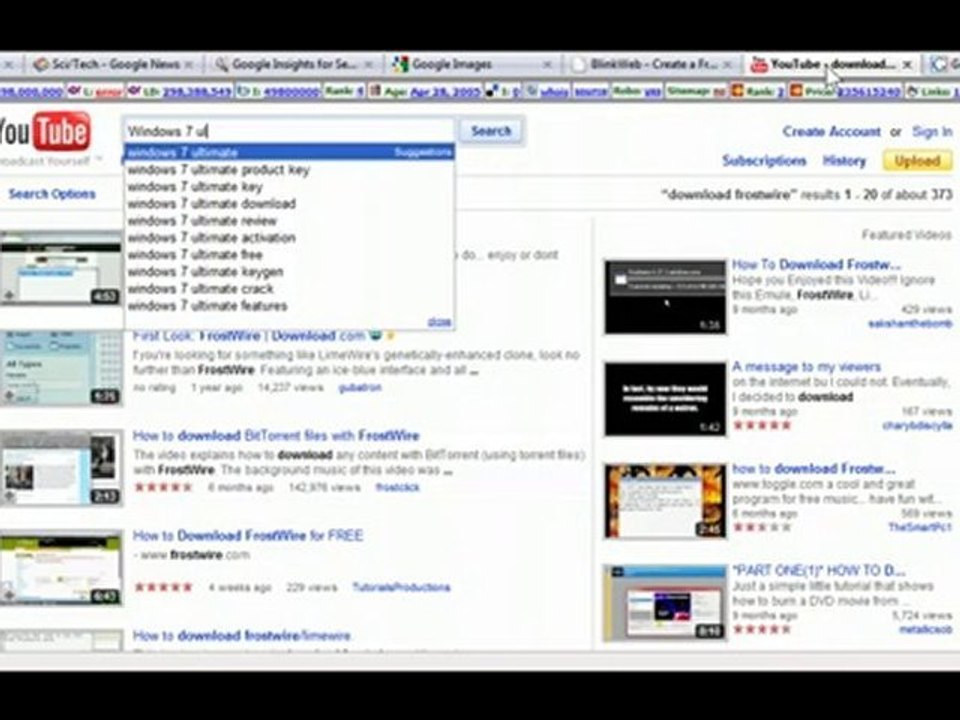The height and width of the screenshot is (720, 960).
Task: Click the Search button
Action: pyautogui.click(x=491, y=130)
